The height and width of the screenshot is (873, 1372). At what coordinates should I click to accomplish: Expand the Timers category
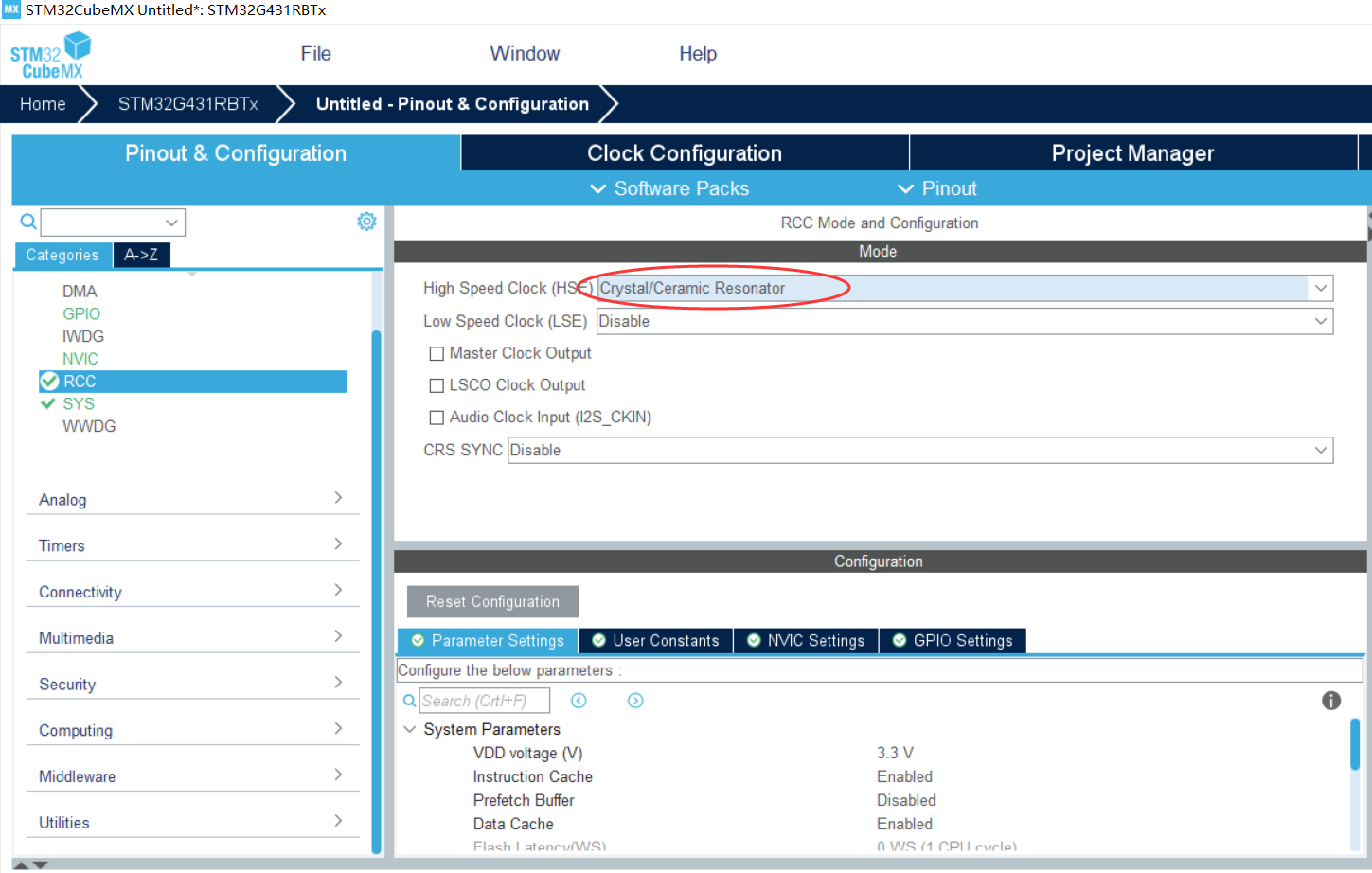[x=192, y=545]
